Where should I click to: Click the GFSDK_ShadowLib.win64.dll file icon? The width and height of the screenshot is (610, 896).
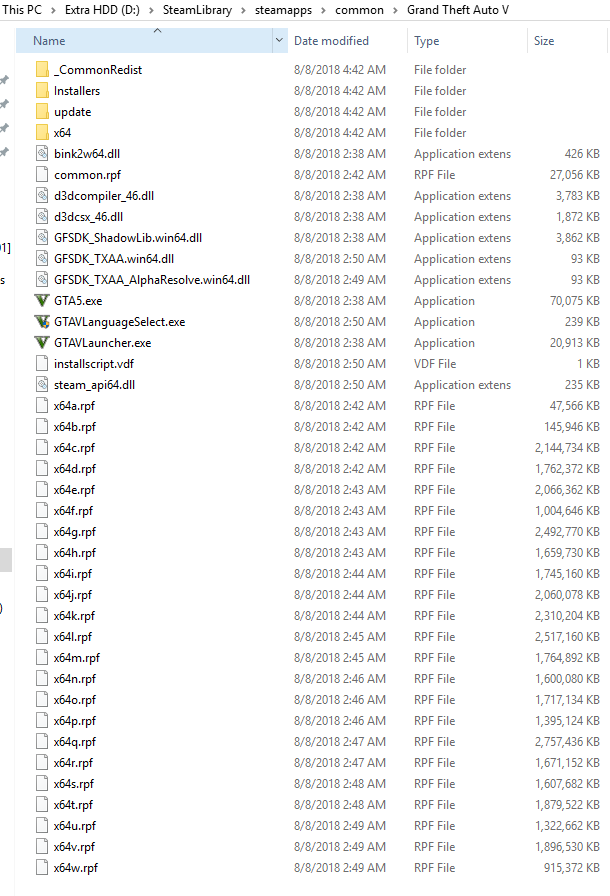(42, 238)
